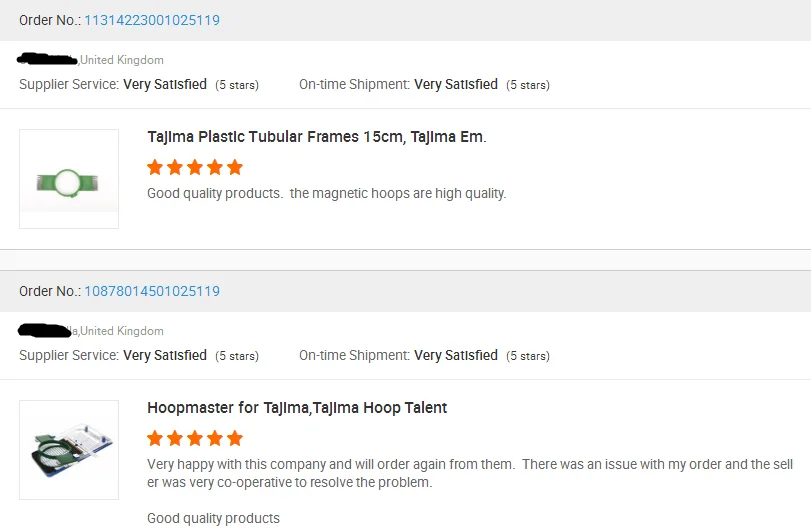Click third star of Hoopmaster rating
Screen dimensions: 811x528
coord(195,438)
